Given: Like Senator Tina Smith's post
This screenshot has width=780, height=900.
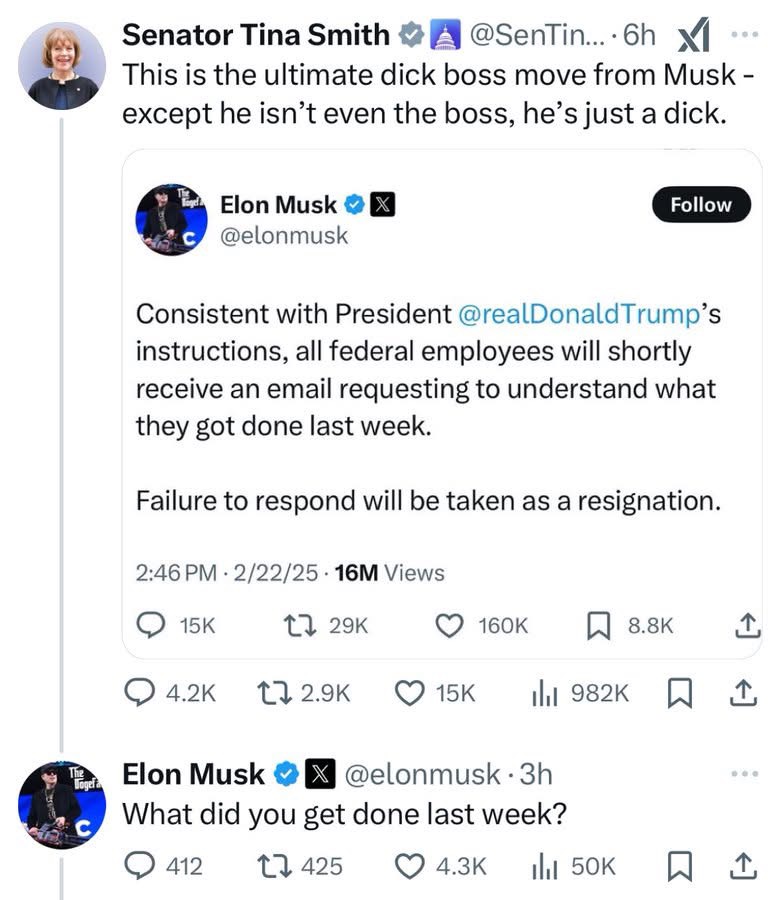Looking at the screenshot, I should 408,692.
